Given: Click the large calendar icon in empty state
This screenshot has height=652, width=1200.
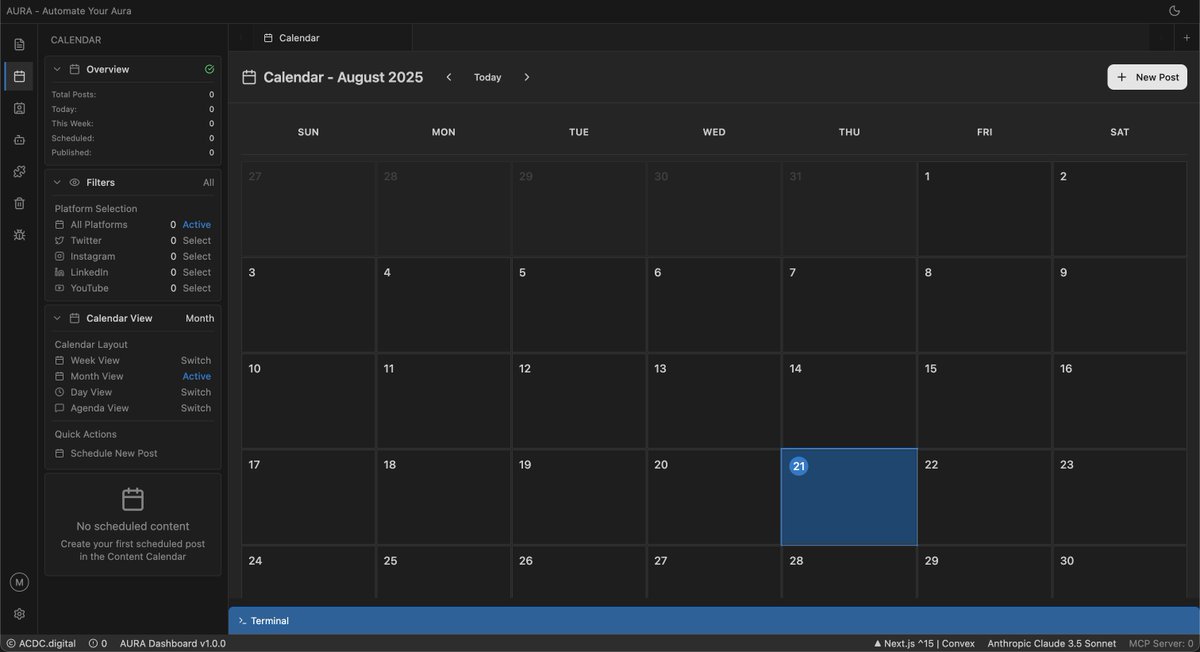Looking at the screenshot, I should 133,499.
